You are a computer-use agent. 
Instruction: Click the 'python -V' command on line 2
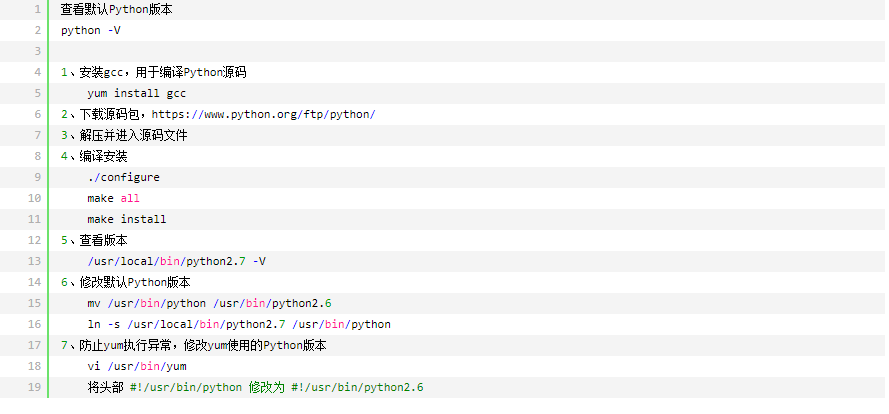pos(91,30)
